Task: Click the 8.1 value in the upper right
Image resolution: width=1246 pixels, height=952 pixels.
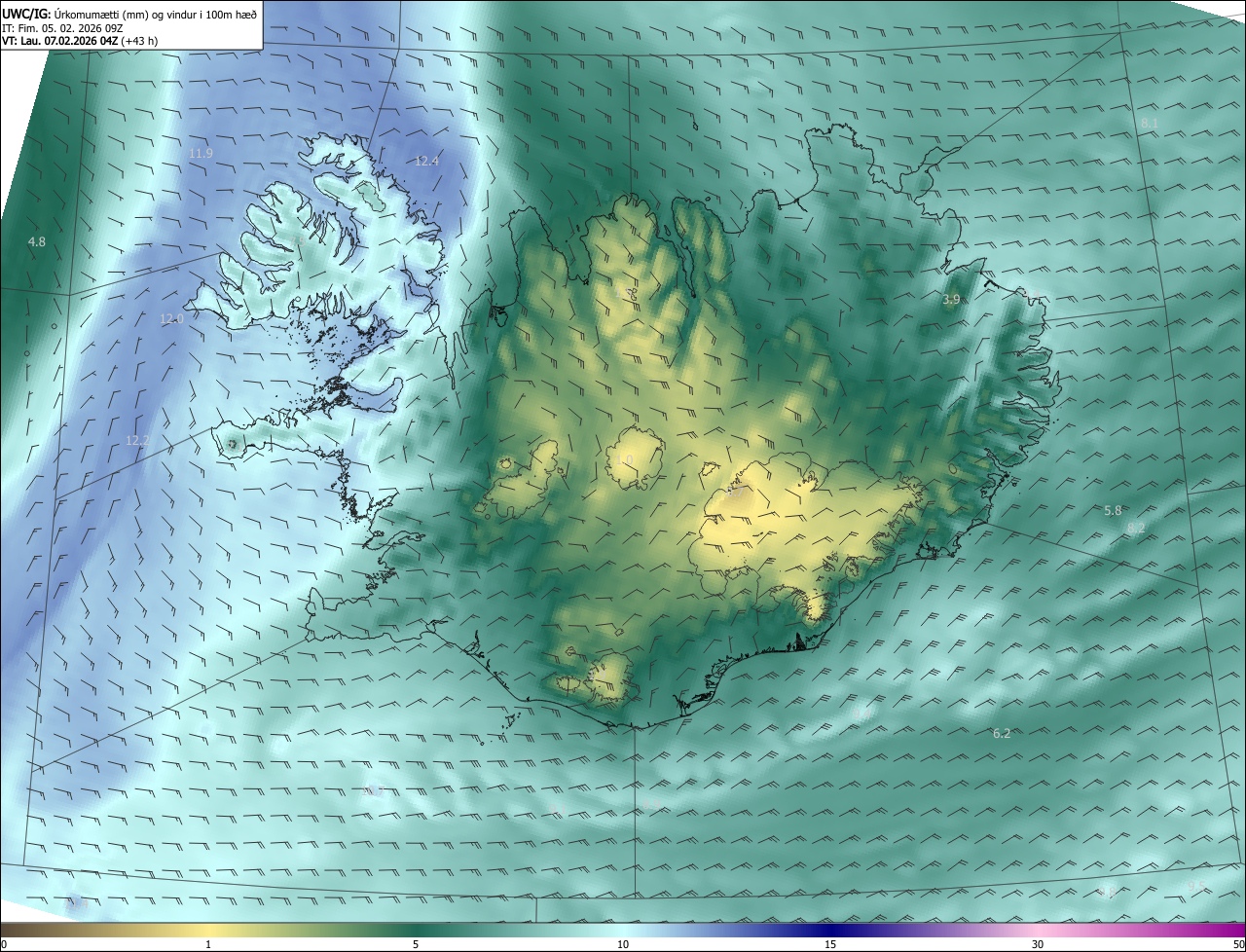Action: coord(1150,123)
